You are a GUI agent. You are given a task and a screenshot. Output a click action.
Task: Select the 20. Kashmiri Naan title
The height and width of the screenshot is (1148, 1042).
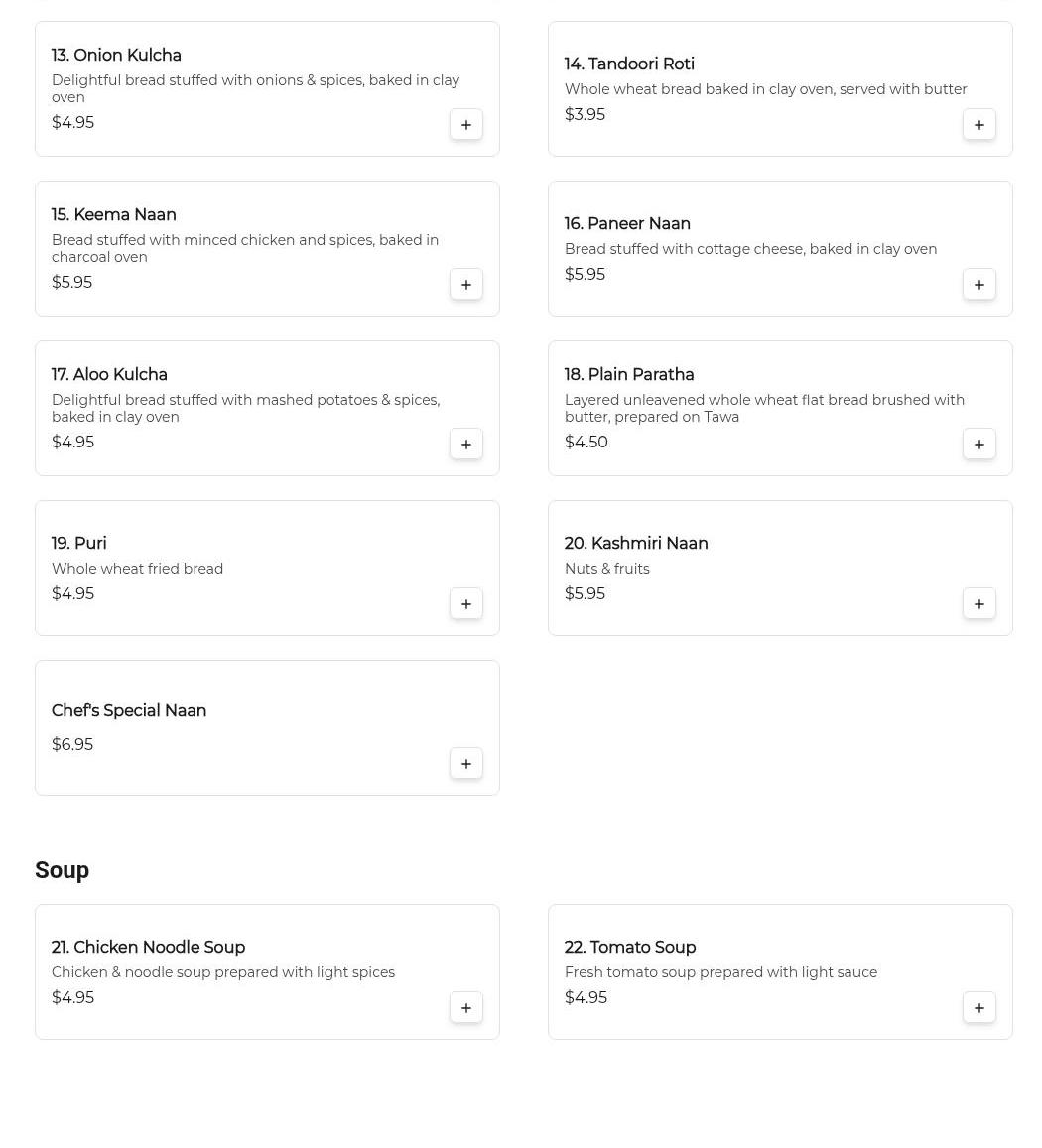click(x=635, y=544)
